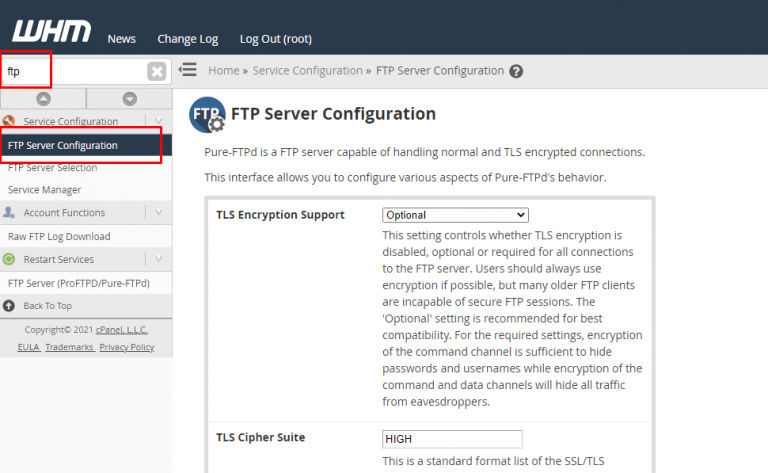Click Log Out (root)
768x473 pixels.
(276, 39)
